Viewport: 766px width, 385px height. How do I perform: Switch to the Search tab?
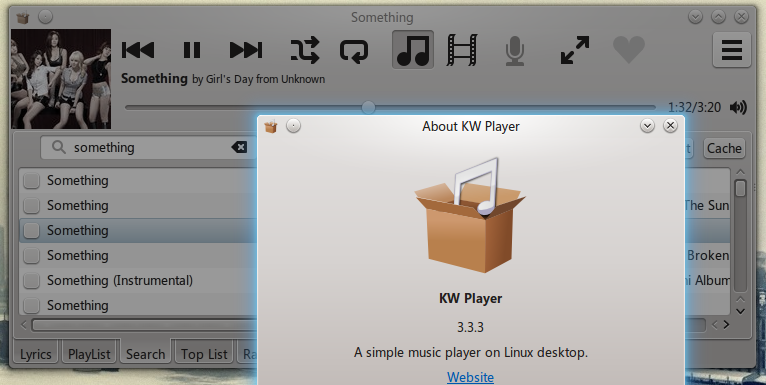145,353
